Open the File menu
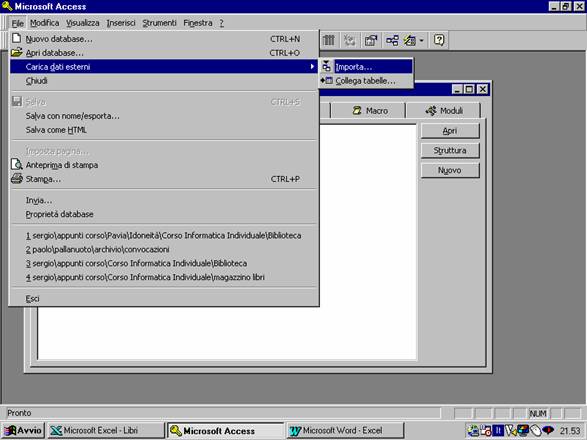Viewport: 587px width, 440px height. pos(17,23)
